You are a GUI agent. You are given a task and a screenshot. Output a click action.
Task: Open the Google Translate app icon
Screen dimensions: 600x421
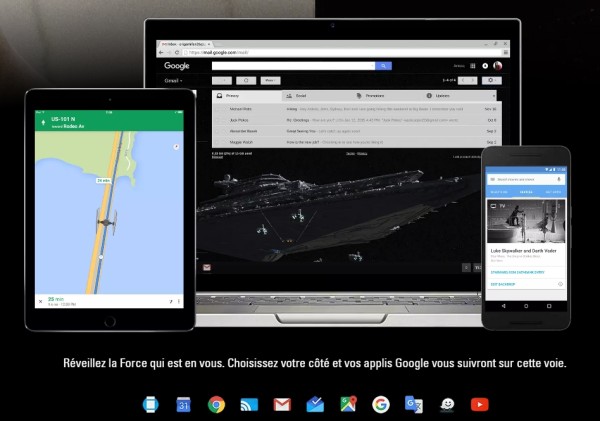(414, 405)
